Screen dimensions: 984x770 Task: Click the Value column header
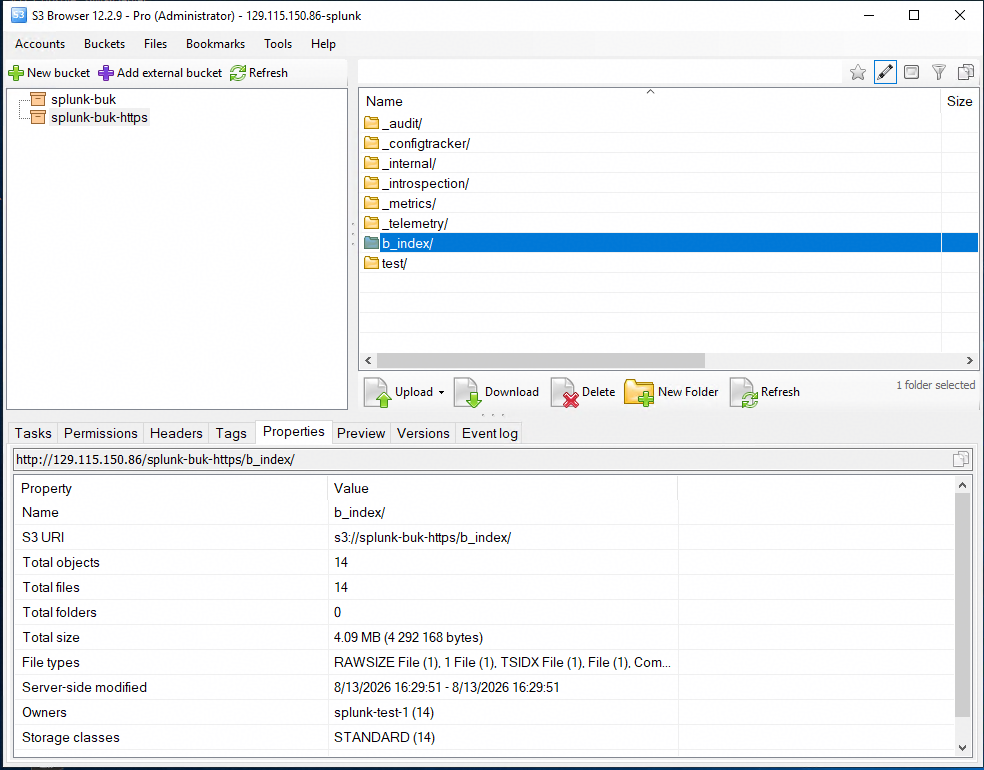pyautogui.click(x=502, y=488)
